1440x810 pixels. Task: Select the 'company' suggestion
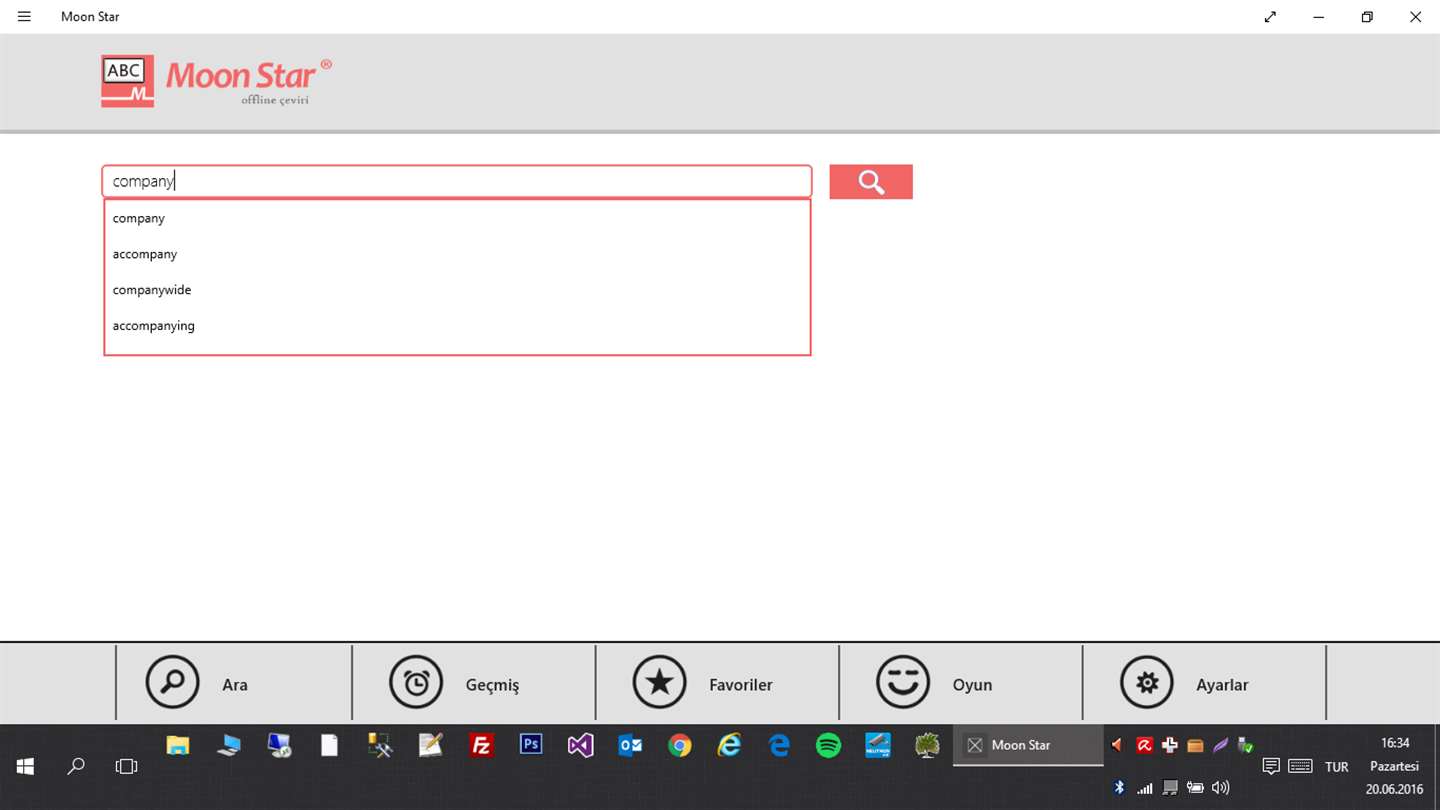(457, 218)
